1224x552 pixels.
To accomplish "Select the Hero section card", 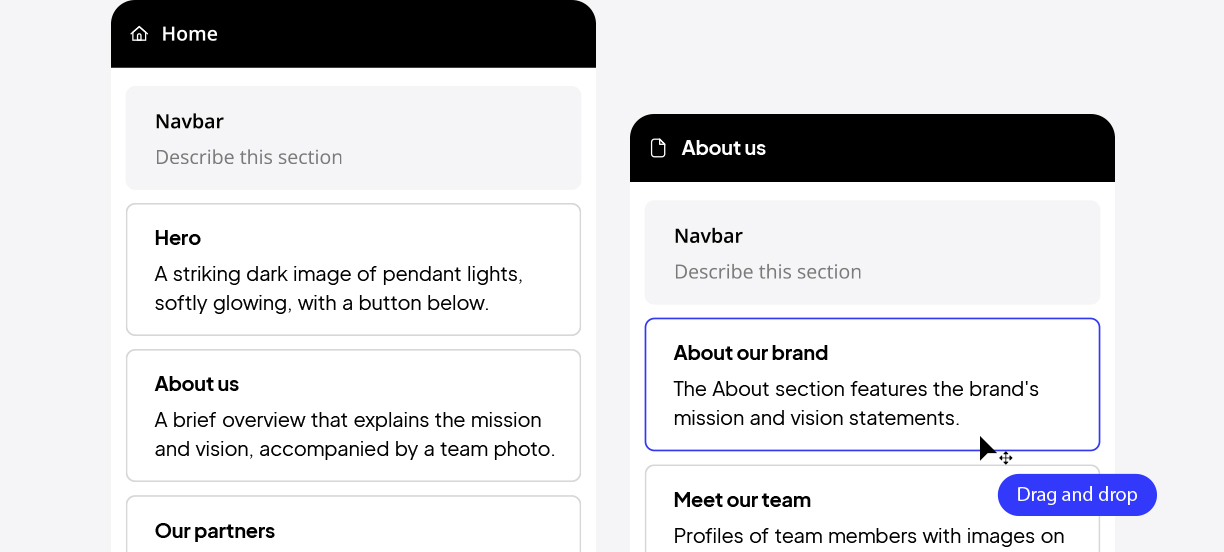I will pos(353,270).
